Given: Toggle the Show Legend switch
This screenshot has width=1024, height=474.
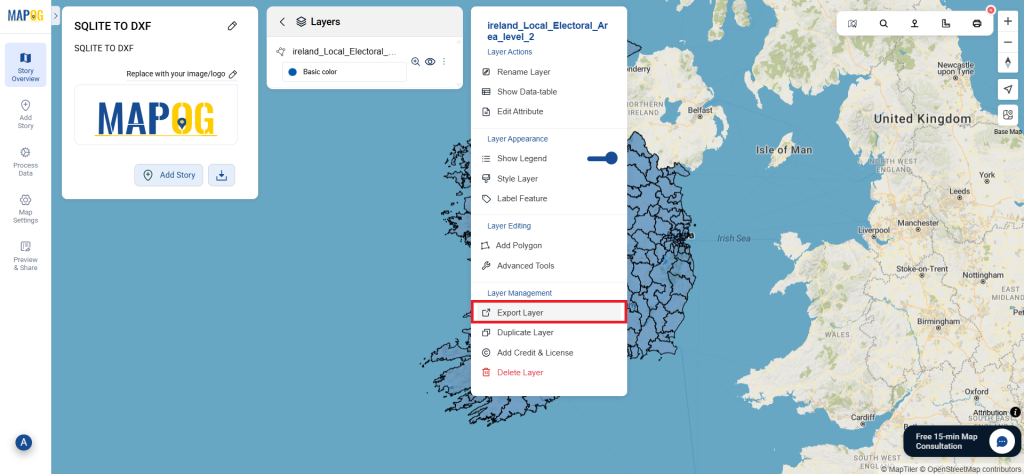Looking at the screenshot, I should tap(602, 158).
